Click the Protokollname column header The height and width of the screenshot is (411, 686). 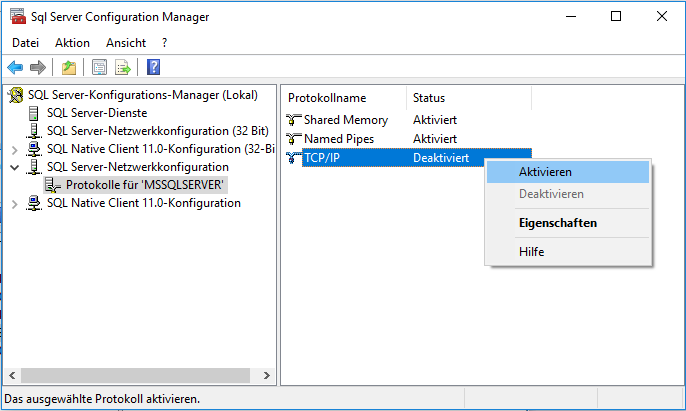pyautogui.click(x=344, y=98)
